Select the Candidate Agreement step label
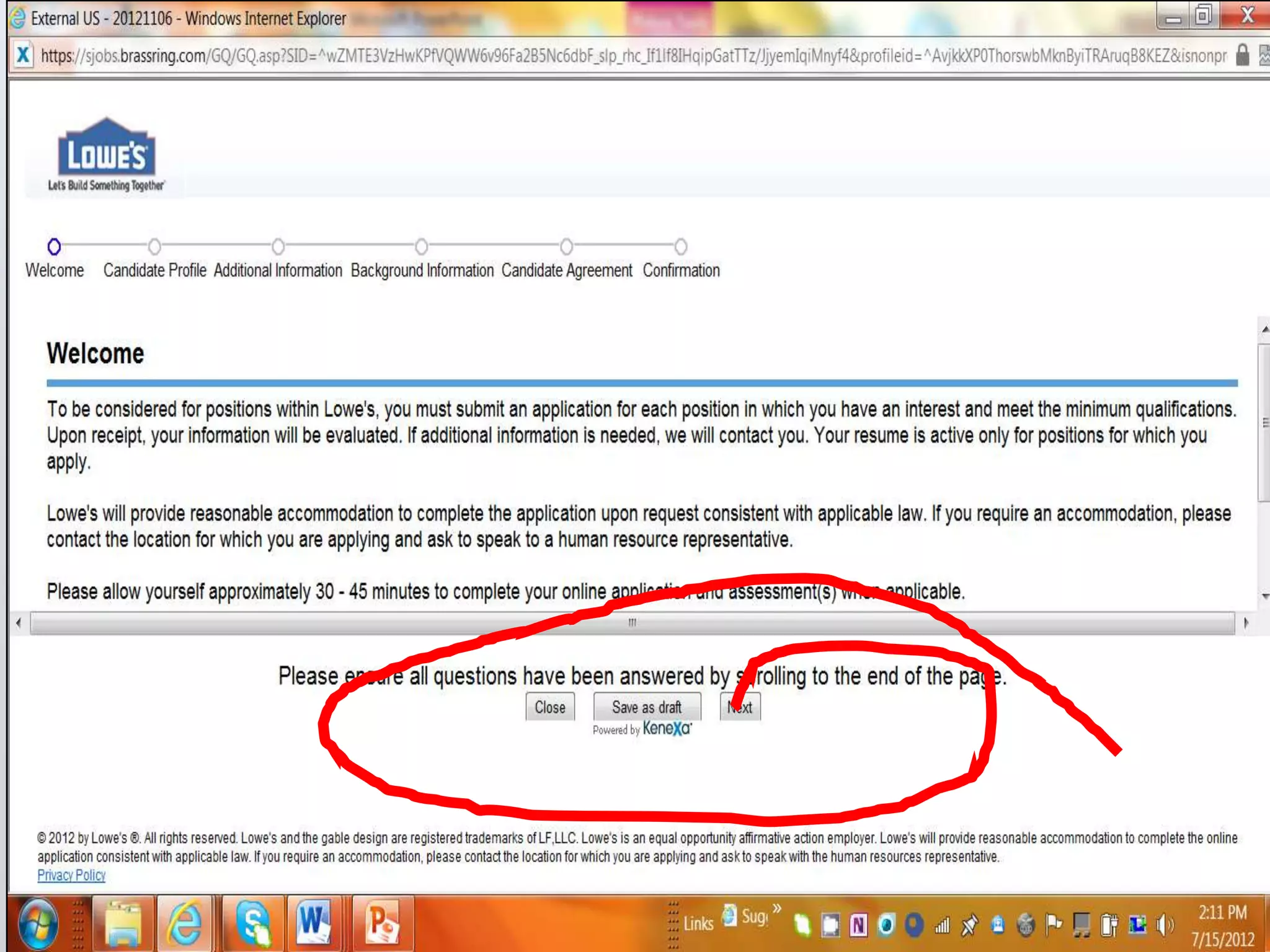The height and width of the screenshot is (952, 1270). point(567,271)
